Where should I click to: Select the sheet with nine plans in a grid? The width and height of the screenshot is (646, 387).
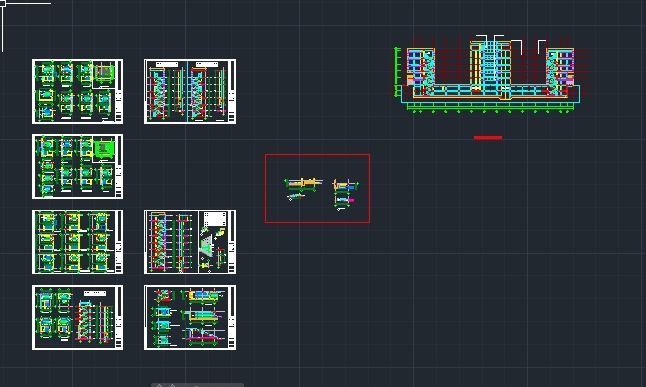77,242
